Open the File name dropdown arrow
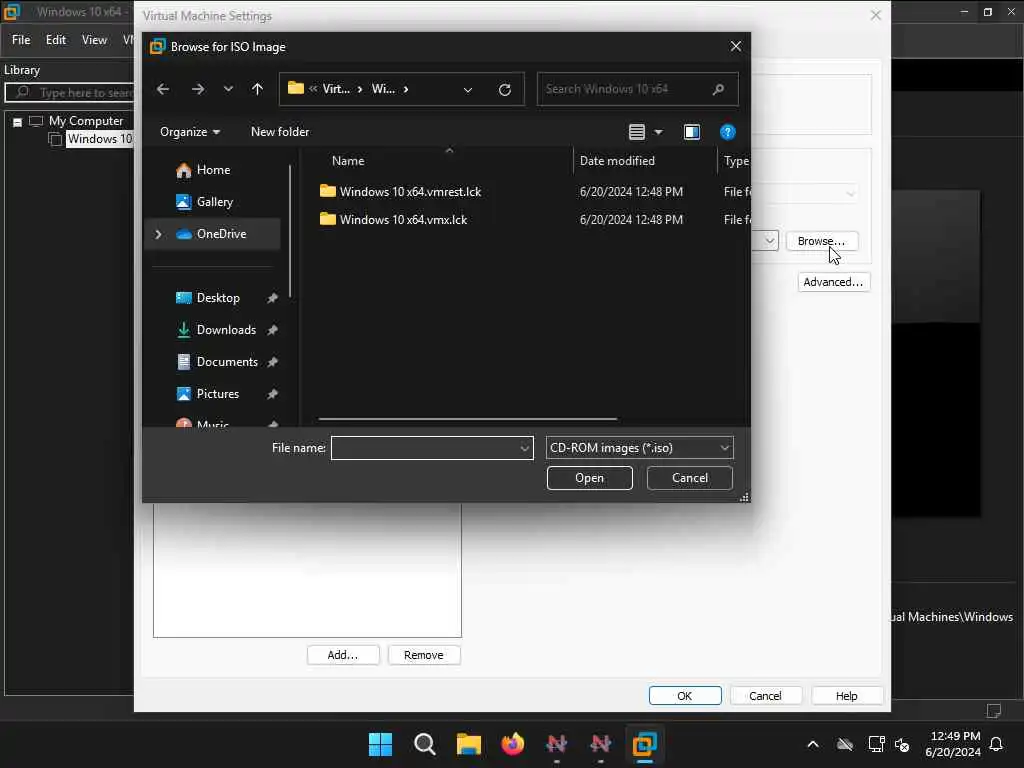 pos(524,448)
